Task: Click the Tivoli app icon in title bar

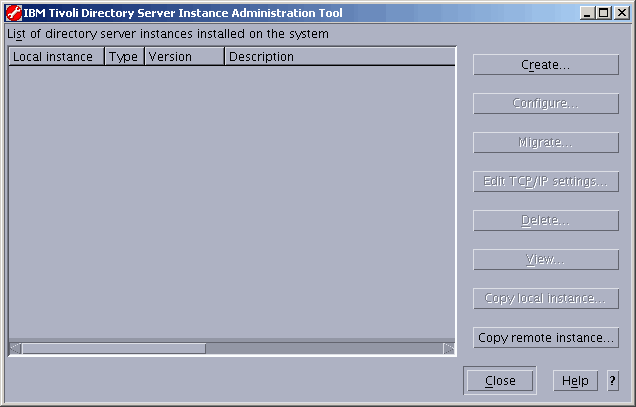Action: [14, 13]
